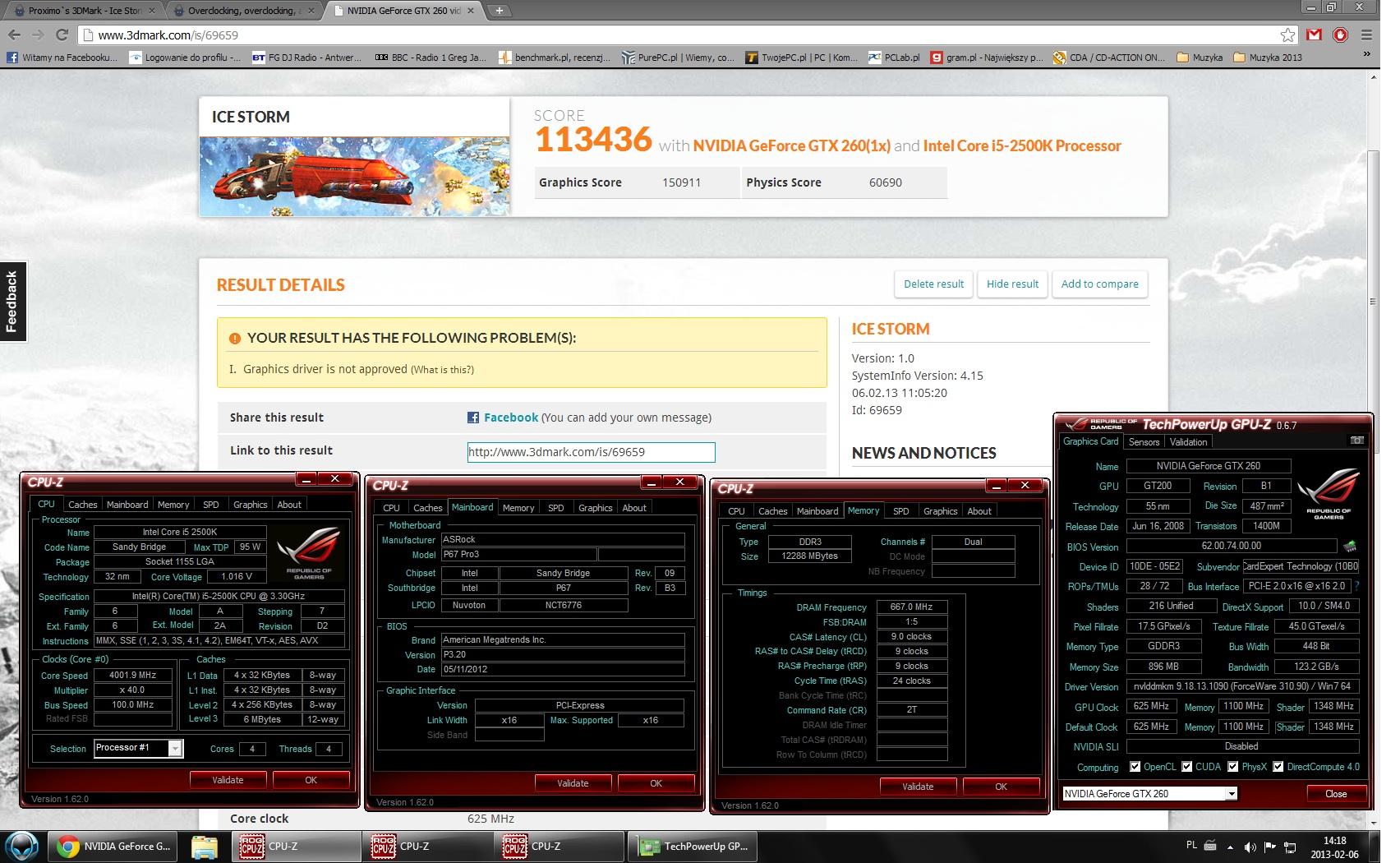The image size is (1400, 863).
Task: Click the Ice Storm thumbnail image
Action: pos(354,176)
